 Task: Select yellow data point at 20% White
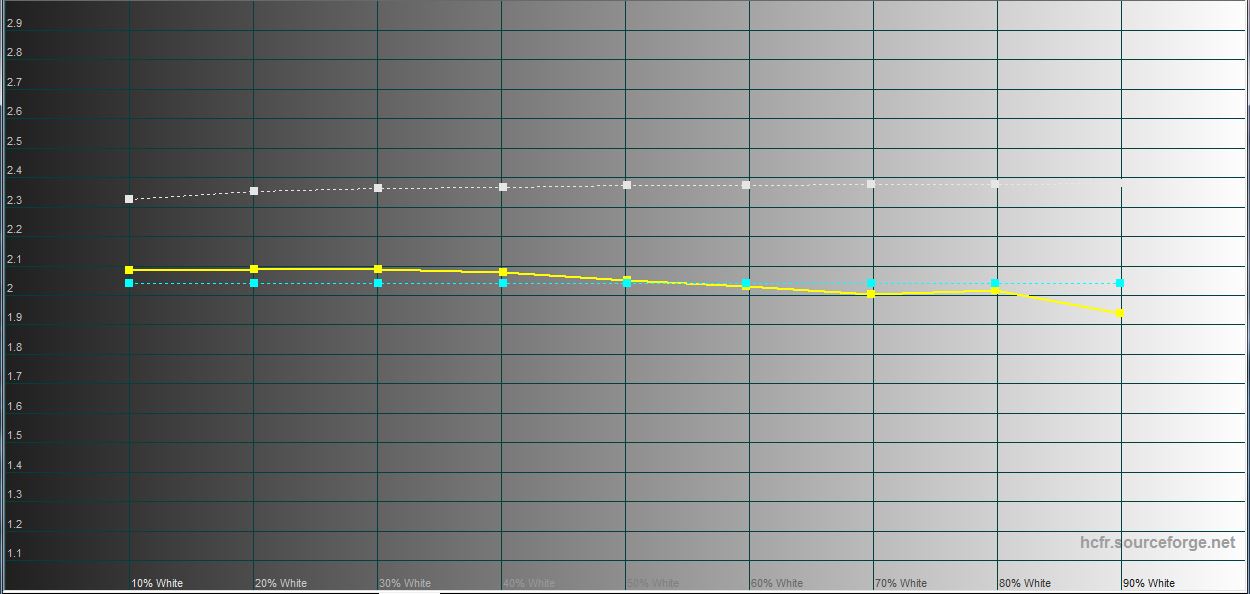coord(254,269)
